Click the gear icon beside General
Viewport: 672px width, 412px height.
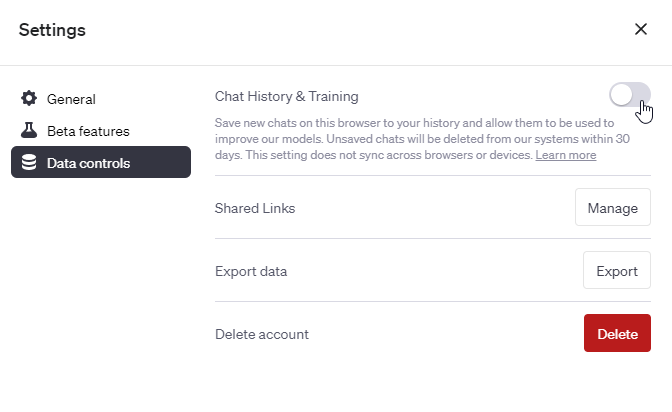(29, 99)
